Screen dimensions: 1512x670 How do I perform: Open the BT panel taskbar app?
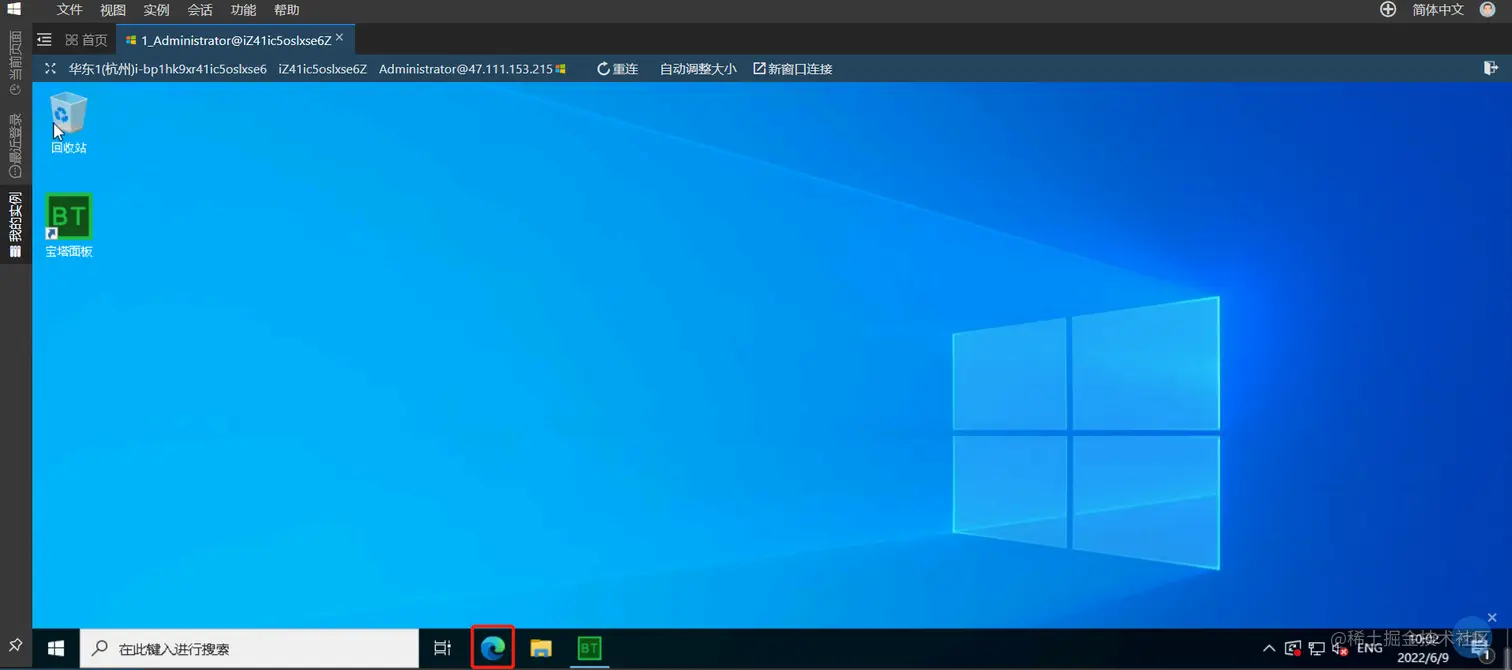590,648
